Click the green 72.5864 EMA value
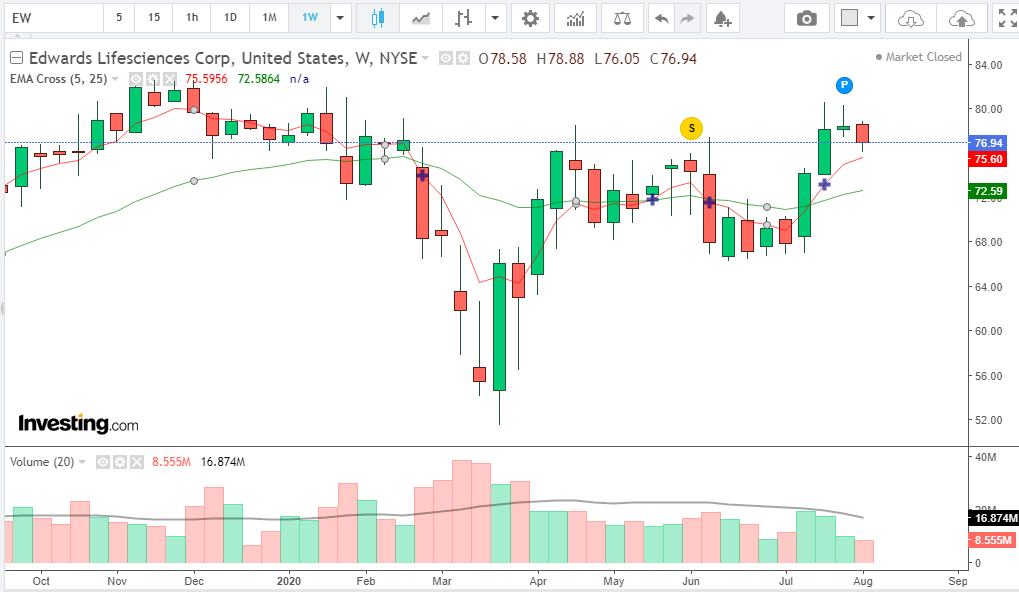This screenshot has width=1019, height=592. coord(259,79)
